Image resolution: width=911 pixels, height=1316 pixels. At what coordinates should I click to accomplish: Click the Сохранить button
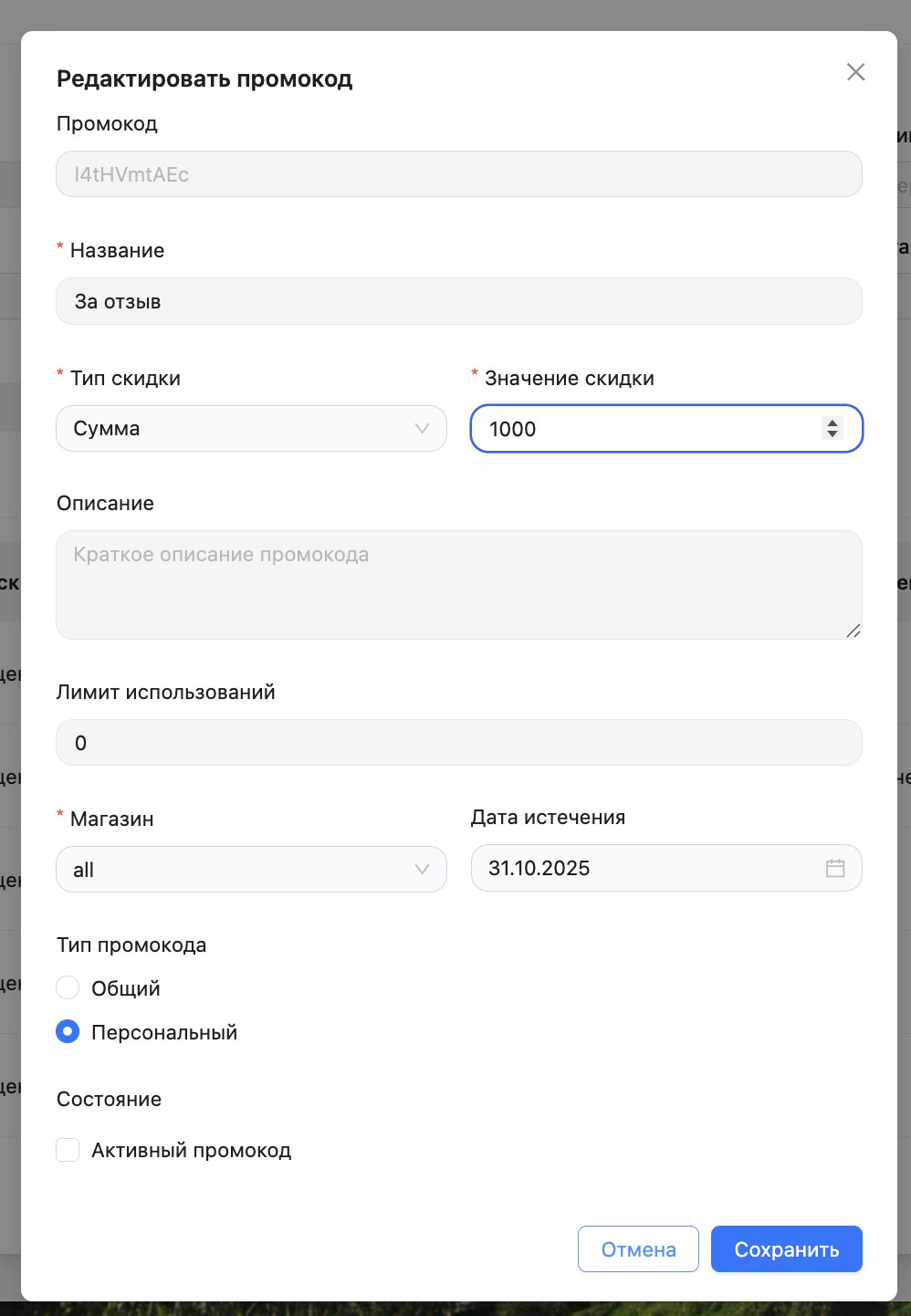click(786, 1248)
